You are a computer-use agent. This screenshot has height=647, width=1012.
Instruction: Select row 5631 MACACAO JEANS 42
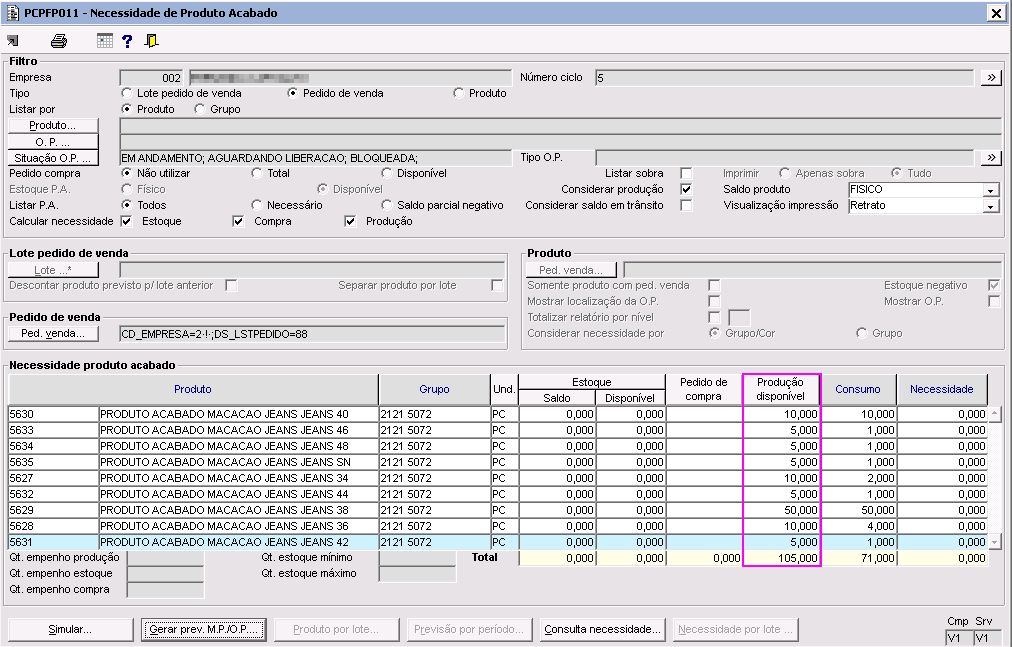(498, 542)
